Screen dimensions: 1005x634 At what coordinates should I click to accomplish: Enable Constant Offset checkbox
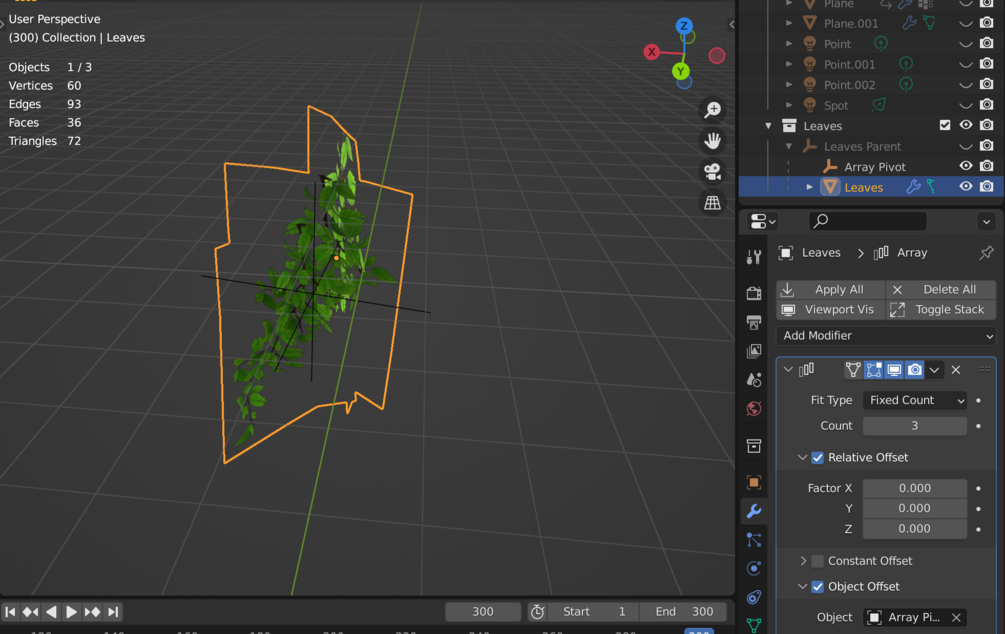(x=817, y=561)
